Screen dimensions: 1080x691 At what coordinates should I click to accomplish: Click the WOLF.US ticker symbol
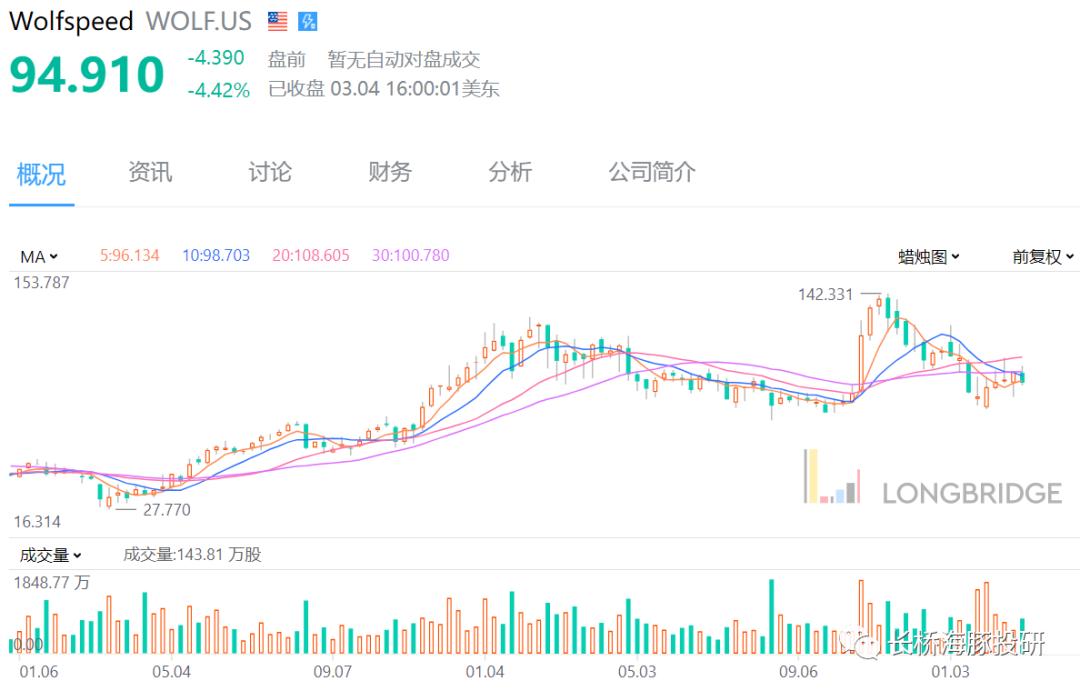pos(201,21)
